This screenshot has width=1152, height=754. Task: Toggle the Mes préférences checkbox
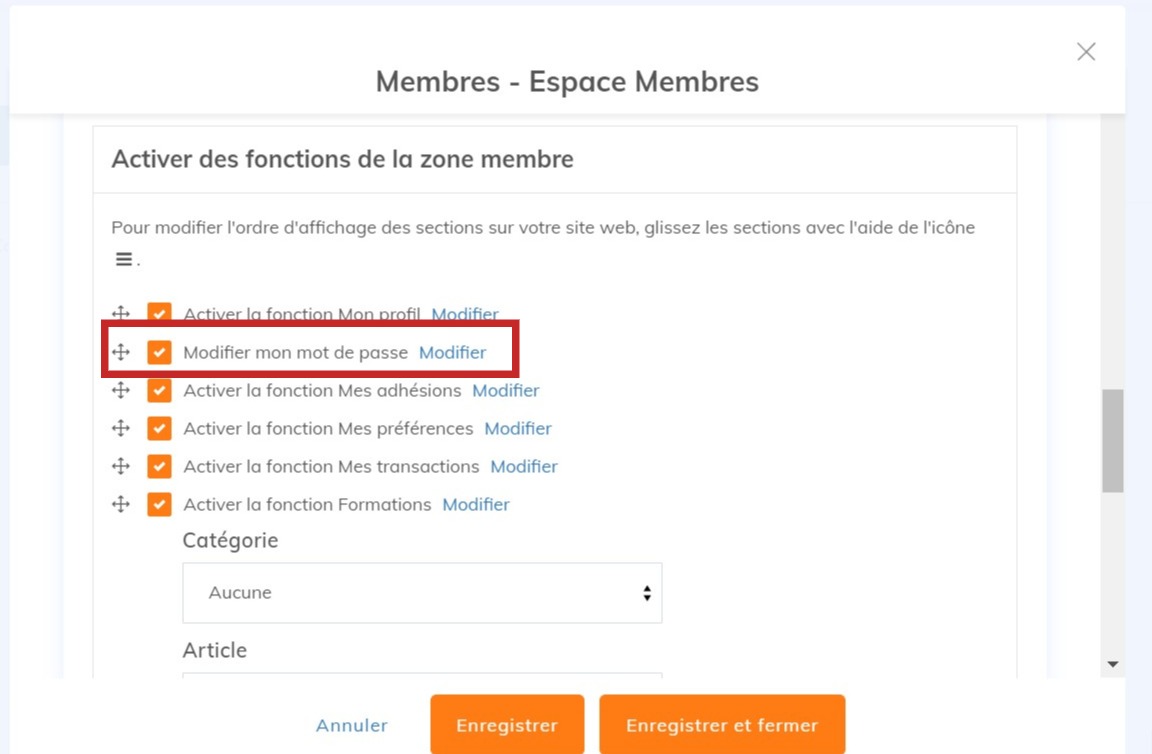pos(159,428)
